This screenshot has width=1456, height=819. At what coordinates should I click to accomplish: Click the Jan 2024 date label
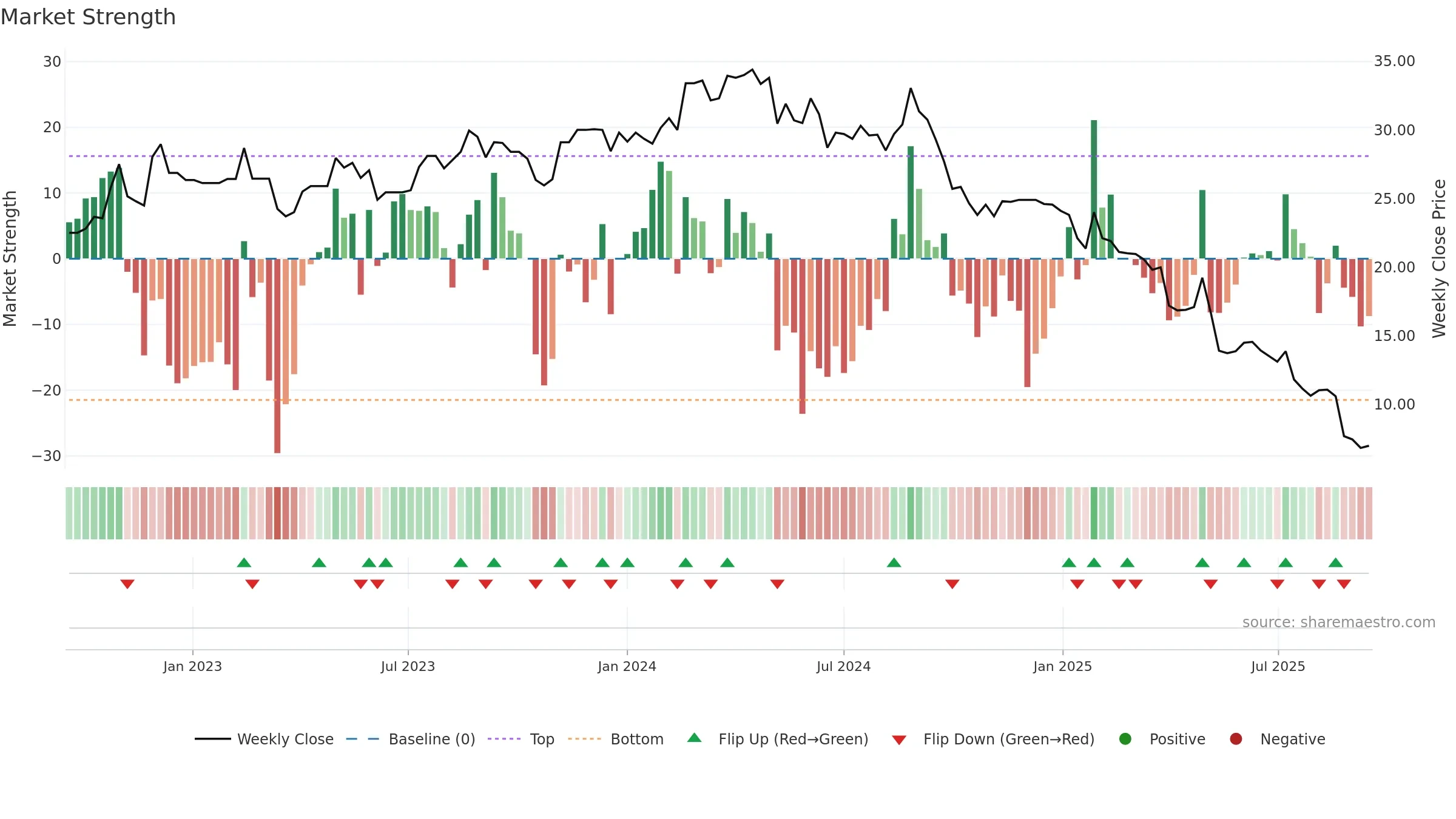point(627,667)
